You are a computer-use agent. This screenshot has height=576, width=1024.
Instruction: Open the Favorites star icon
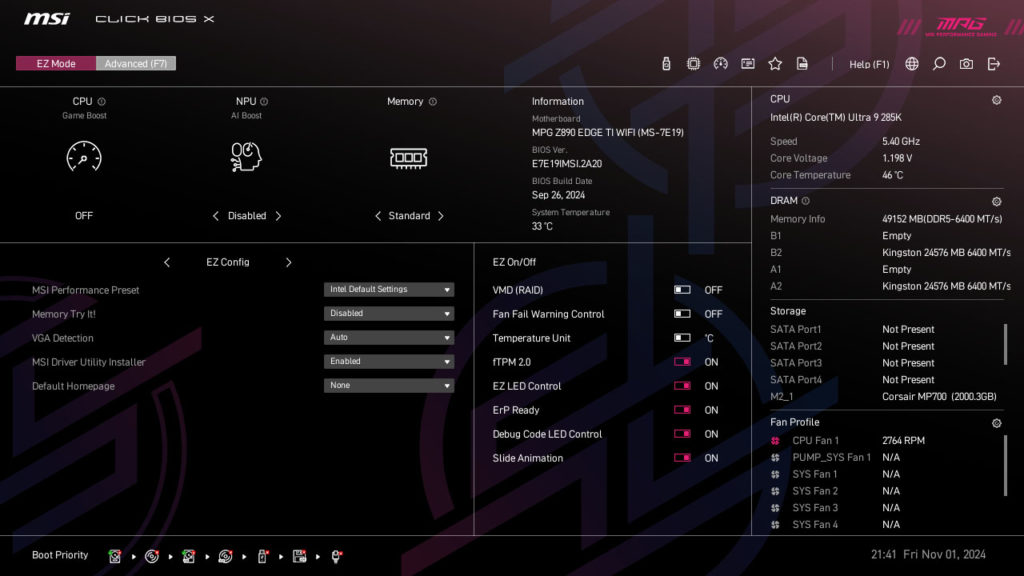775,62
